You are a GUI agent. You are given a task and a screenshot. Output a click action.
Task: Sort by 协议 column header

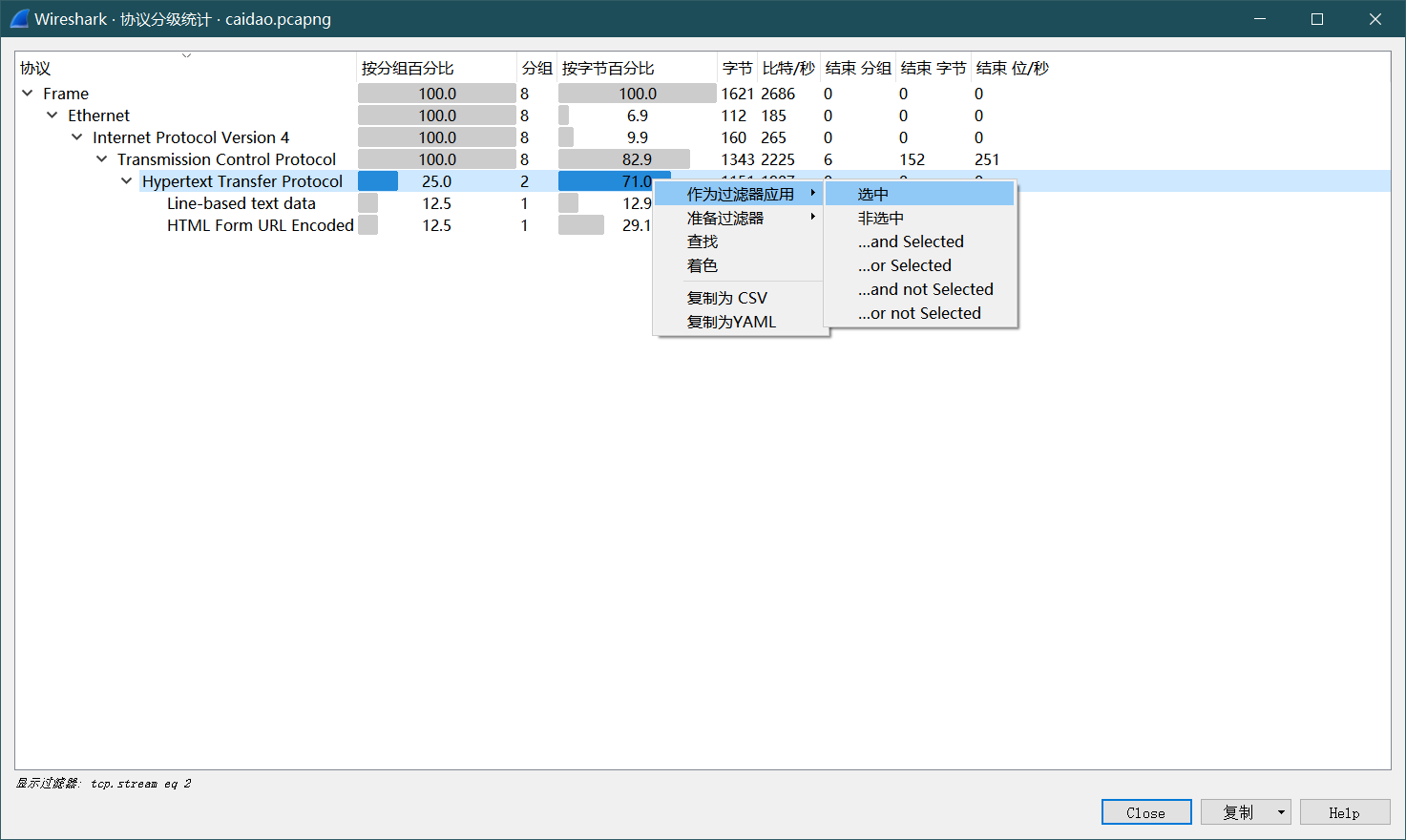[x=186, y=69]
